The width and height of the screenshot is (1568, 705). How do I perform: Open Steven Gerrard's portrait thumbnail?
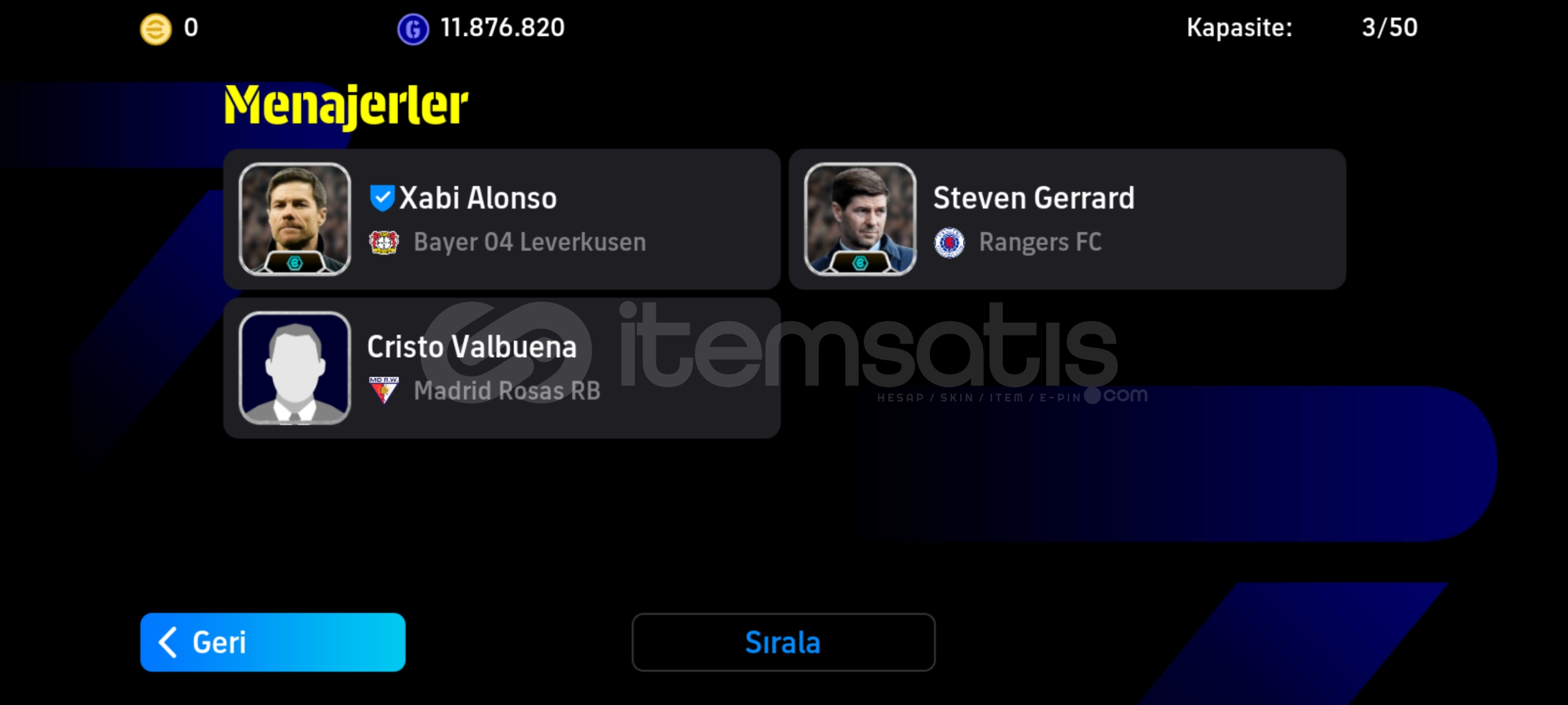860,219
